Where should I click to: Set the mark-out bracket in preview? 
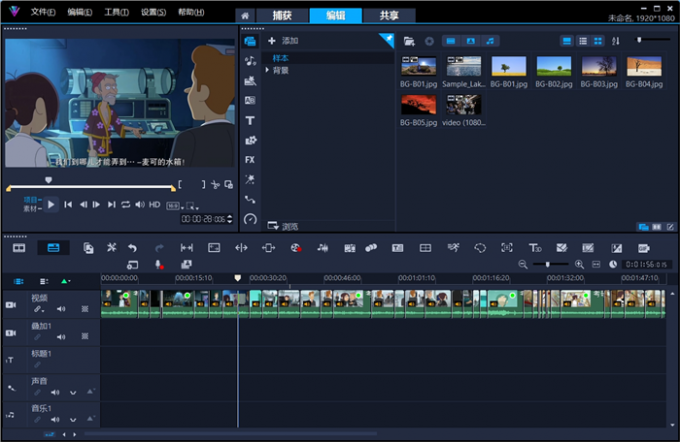(203, 184)
